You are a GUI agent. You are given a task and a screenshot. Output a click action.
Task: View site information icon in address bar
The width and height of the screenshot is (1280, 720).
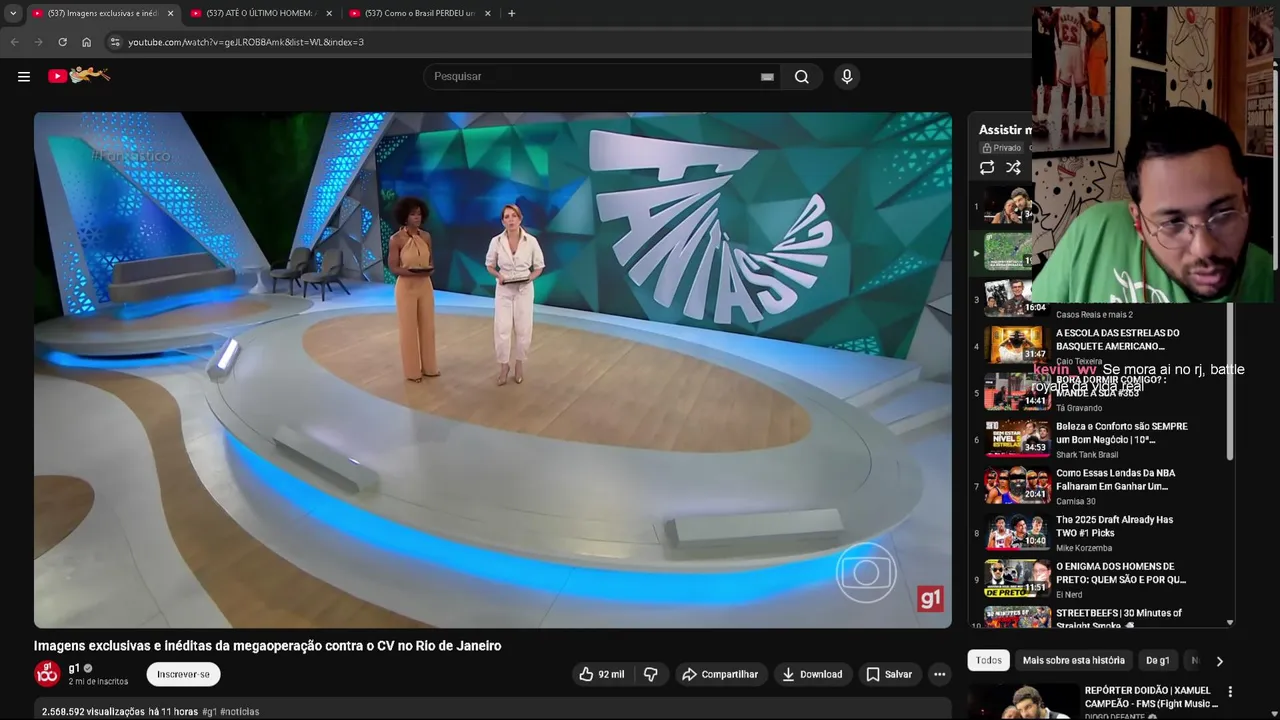pos(115,42)
